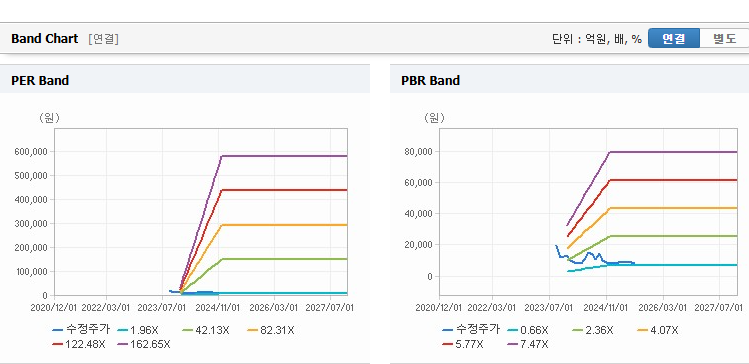Screen dimensions: 749x364
Task: Toggle 수정주가 series in PER Band legend
Action: click(81, 330)
